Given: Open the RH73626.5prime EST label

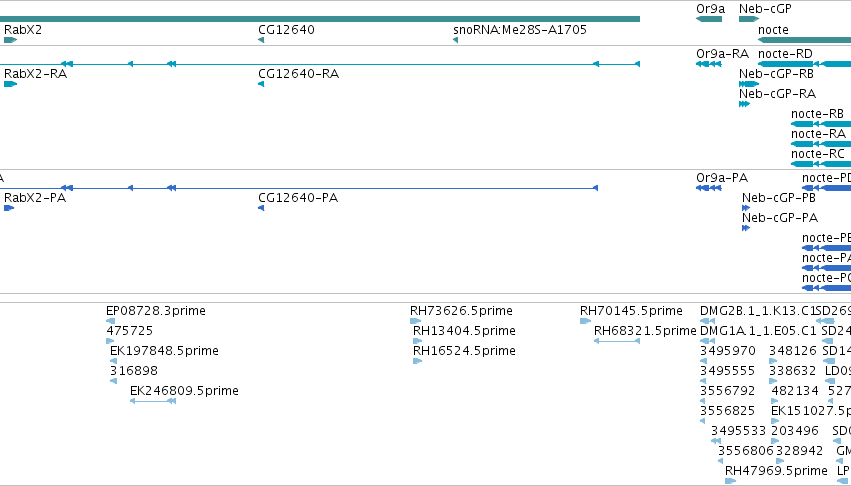Looking at the screenshot, I should pyautogui.click(x=461, y=311).
